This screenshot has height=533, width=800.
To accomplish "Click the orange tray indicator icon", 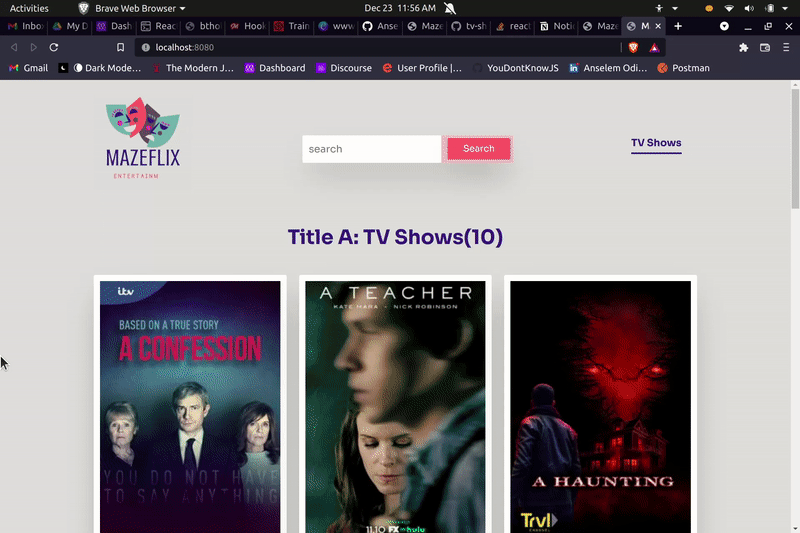I will (x=709, y=8).
